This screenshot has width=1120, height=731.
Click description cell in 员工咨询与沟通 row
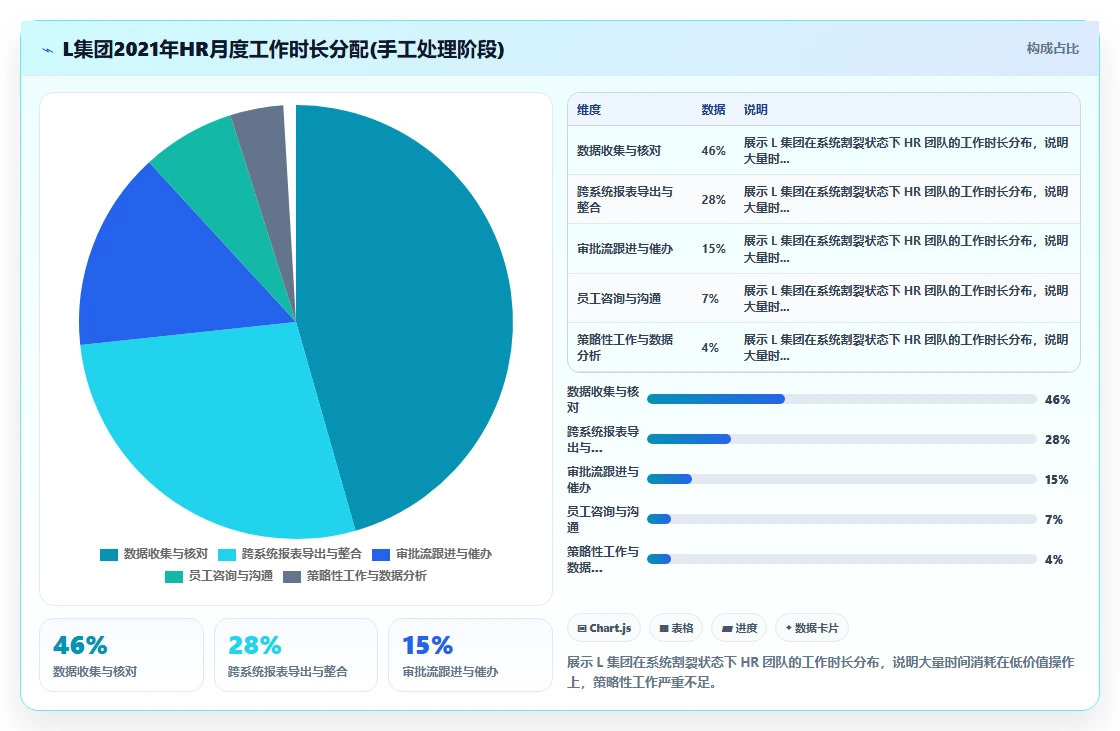coord(906,299)
